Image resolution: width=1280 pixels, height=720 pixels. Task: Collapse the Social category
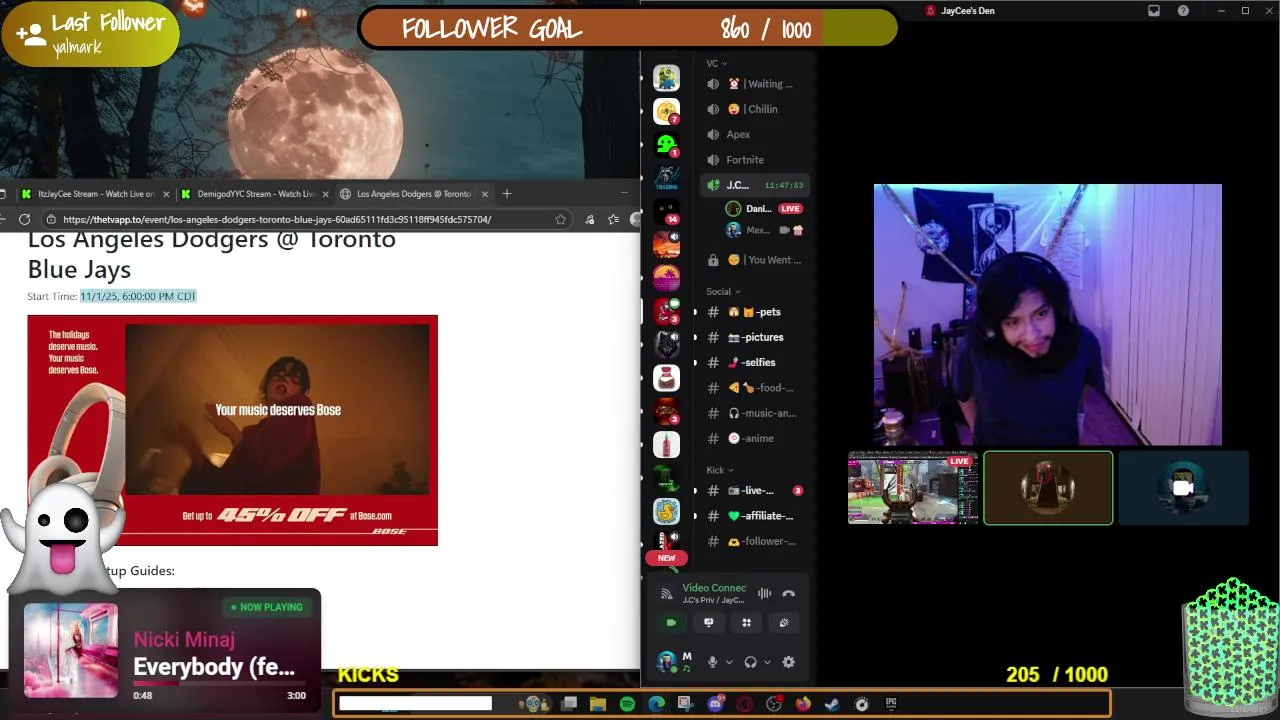(723, 292)
